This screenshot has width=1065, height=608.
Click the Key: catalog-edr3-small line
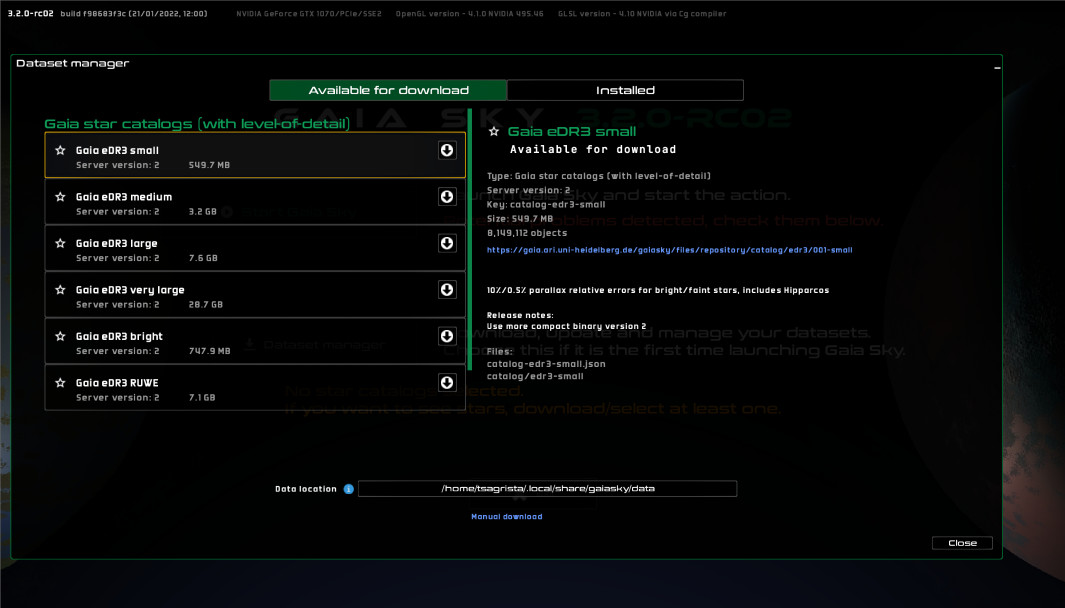pyautogui.click(x=545, y=204)
